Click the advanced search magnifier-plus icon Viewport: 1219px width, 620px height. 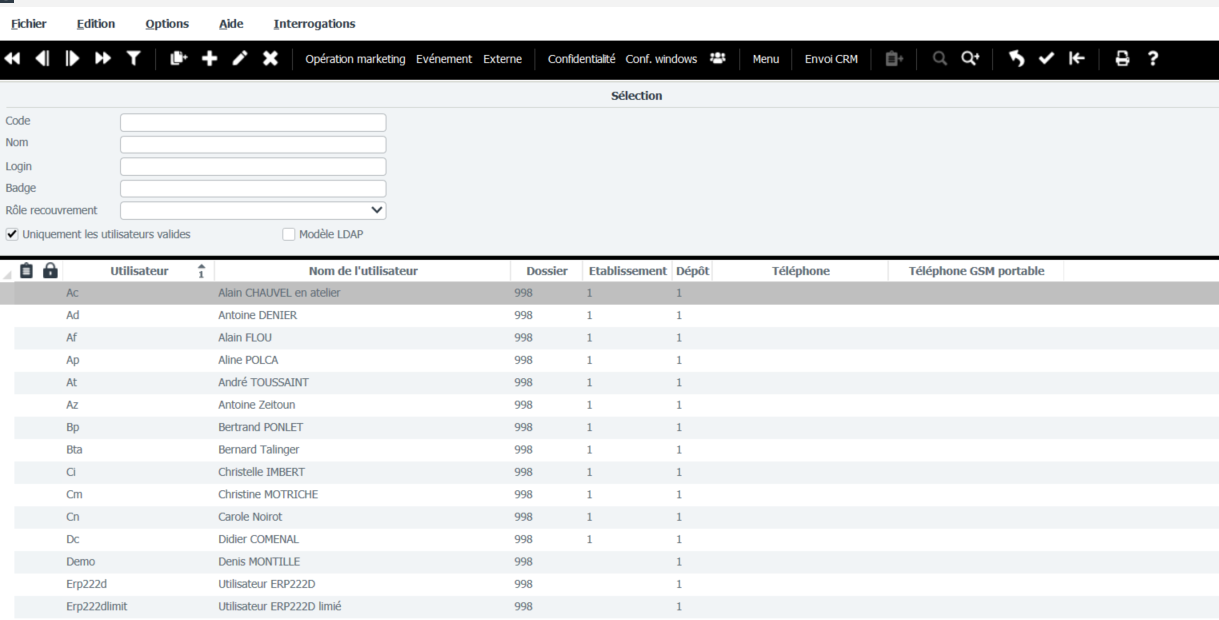(970, 59)
